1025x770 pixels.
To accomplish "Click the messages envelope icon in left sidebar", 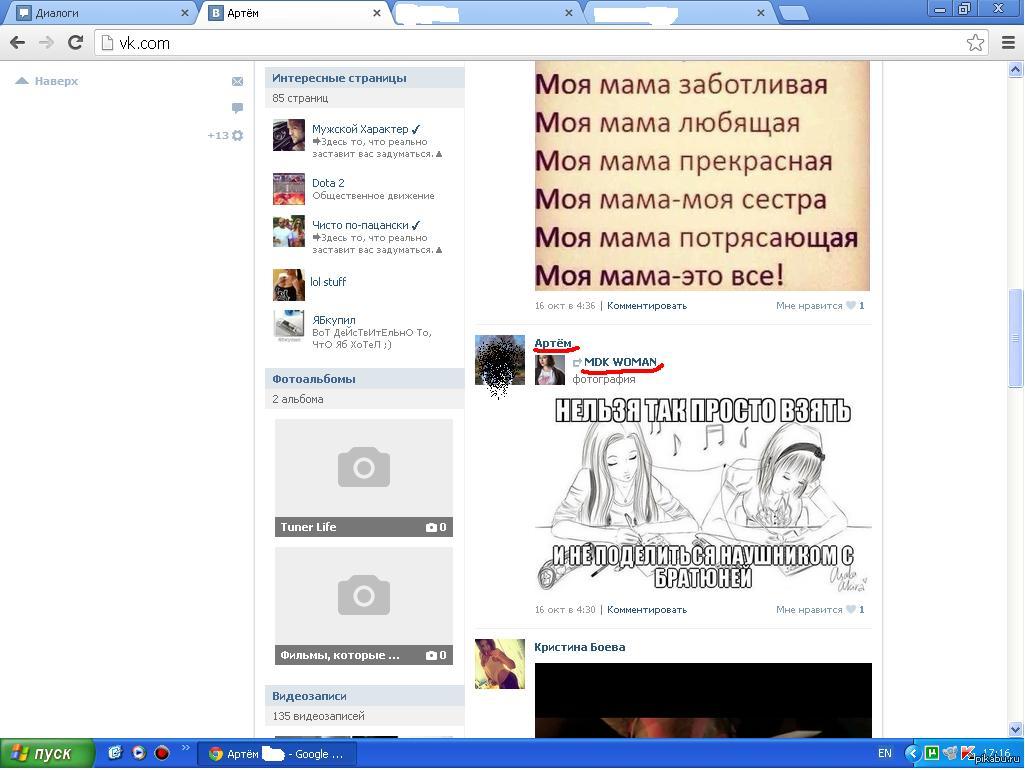I will (x=237, y=82).
